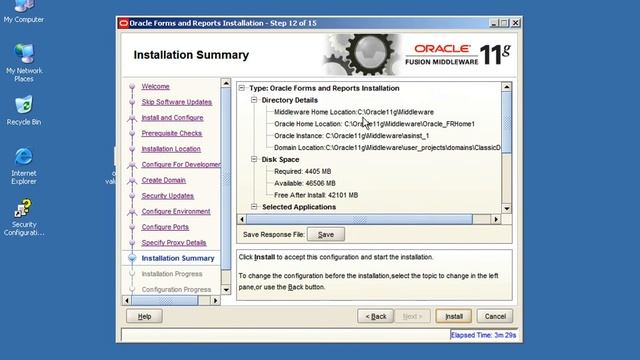Viewport: 640px width, 360px height.
Task: Click step list scroll-left arrow
Action: click(127, 301)
